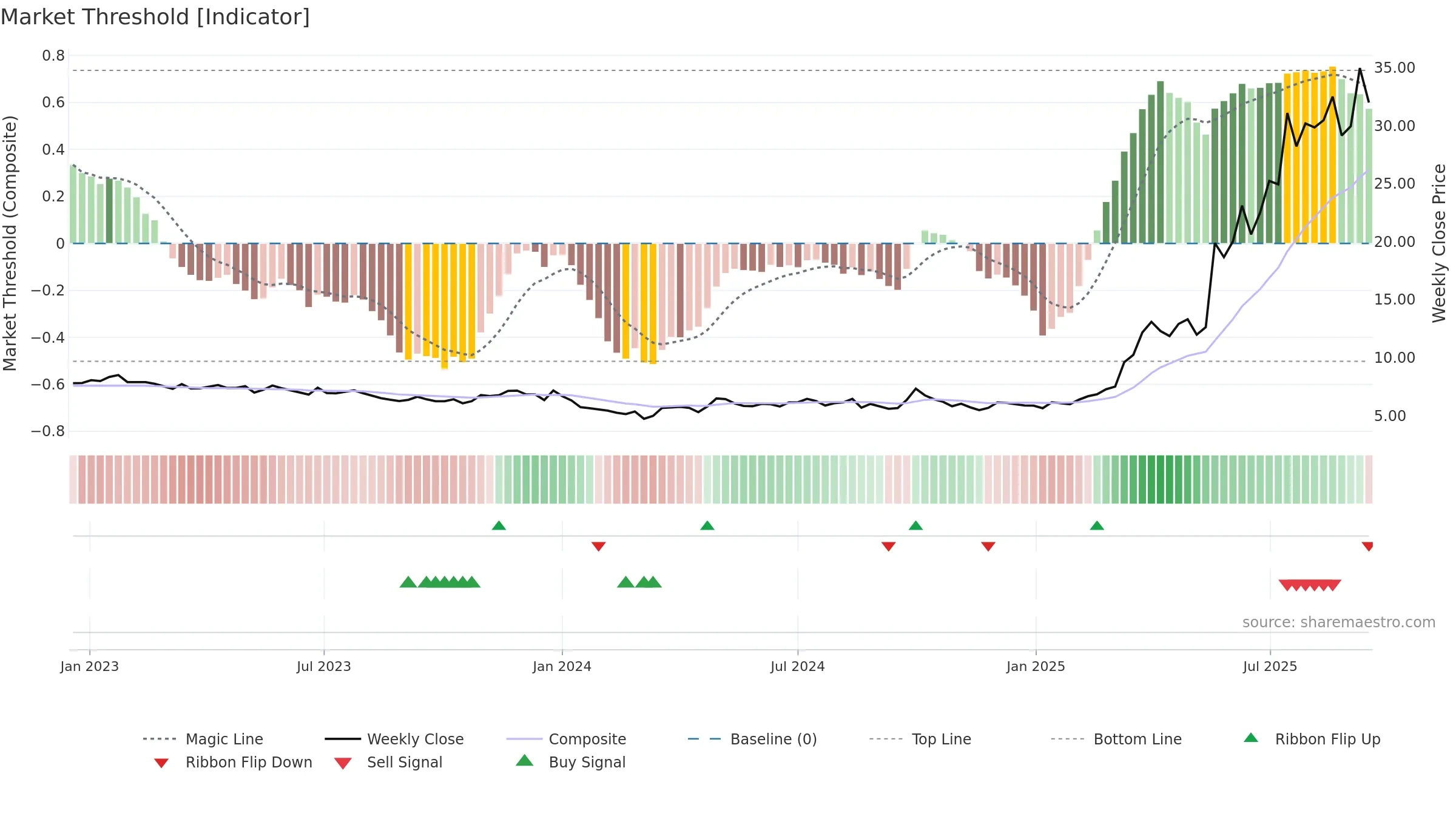Click the last ribbon flip down marker in 2025

1367,547
